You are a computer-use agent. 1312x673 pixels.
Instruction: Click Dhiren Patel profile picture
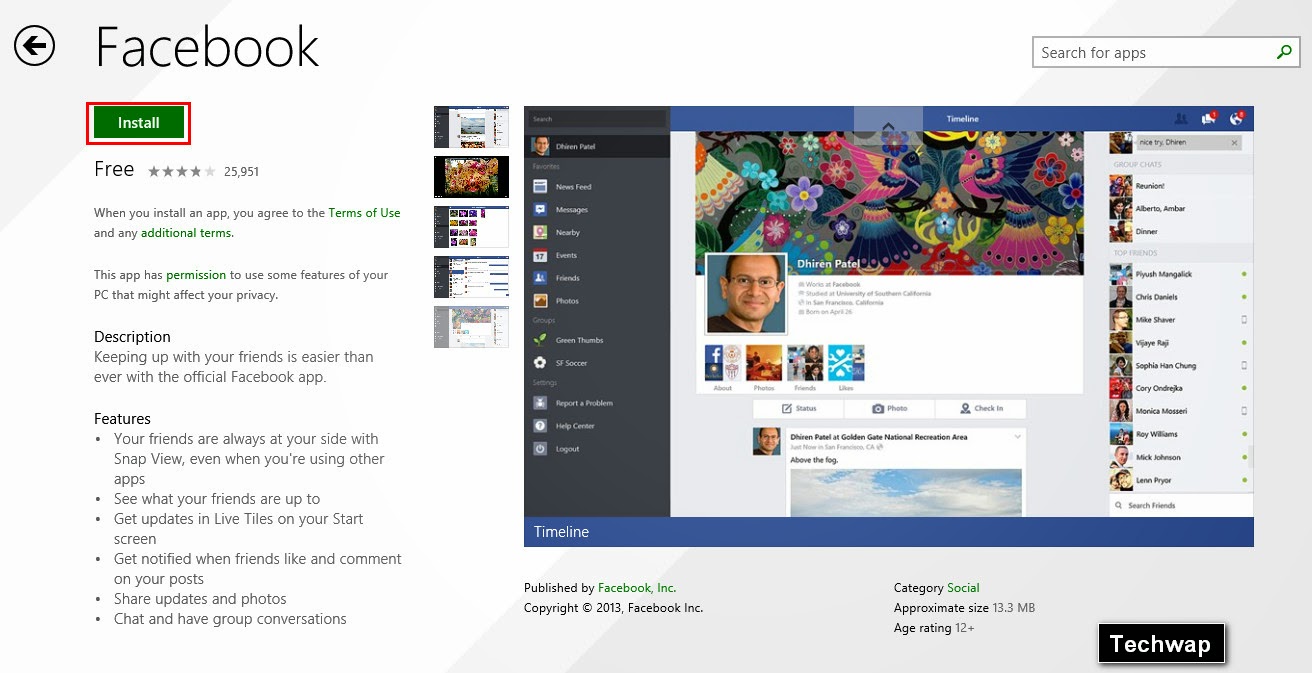coord(746,293)
